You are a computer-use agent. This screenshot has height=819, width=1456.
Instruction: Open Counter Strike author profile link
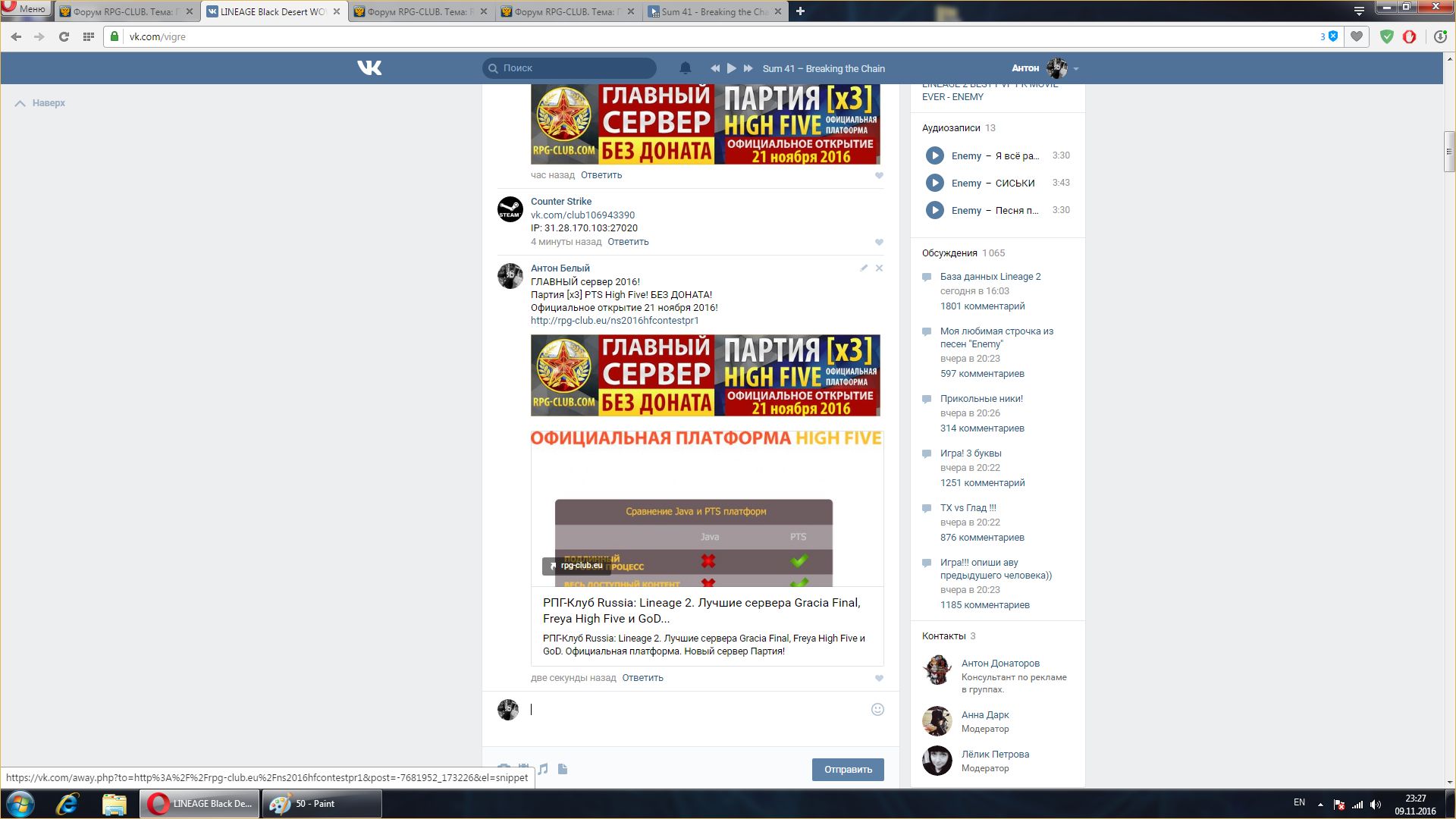(x=561, y=202)
